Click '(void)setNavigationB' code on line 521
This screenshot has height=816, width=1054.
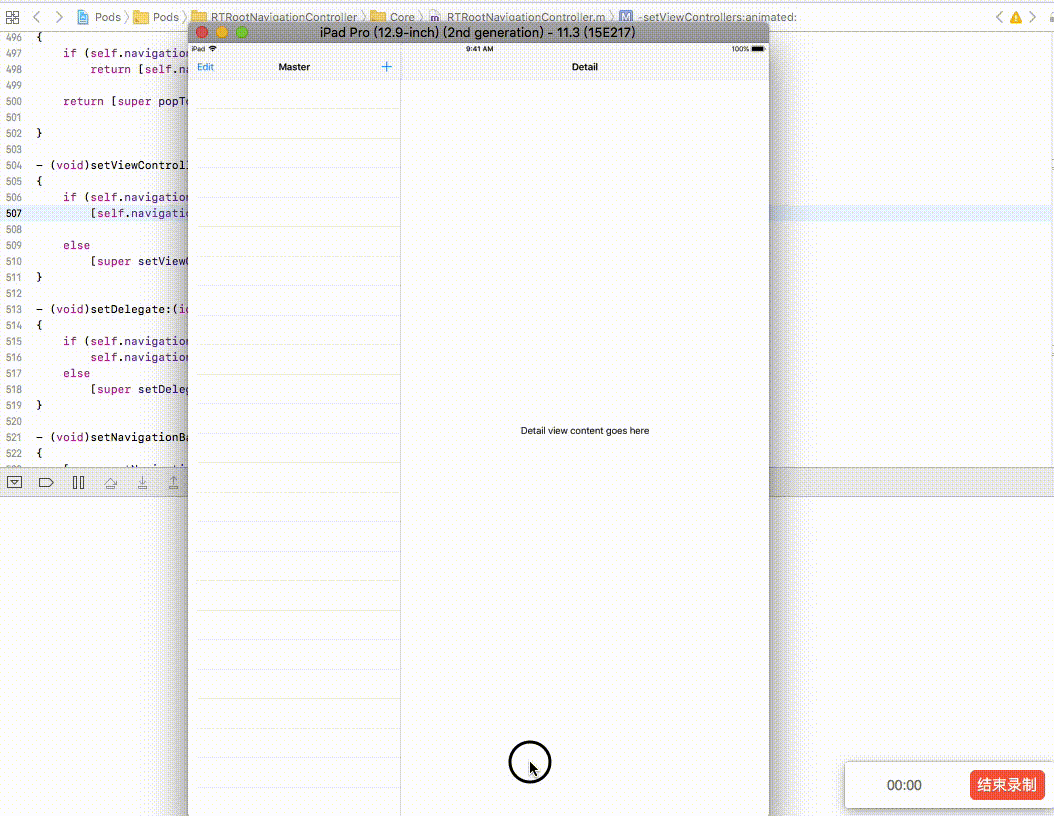pos(119,437)
